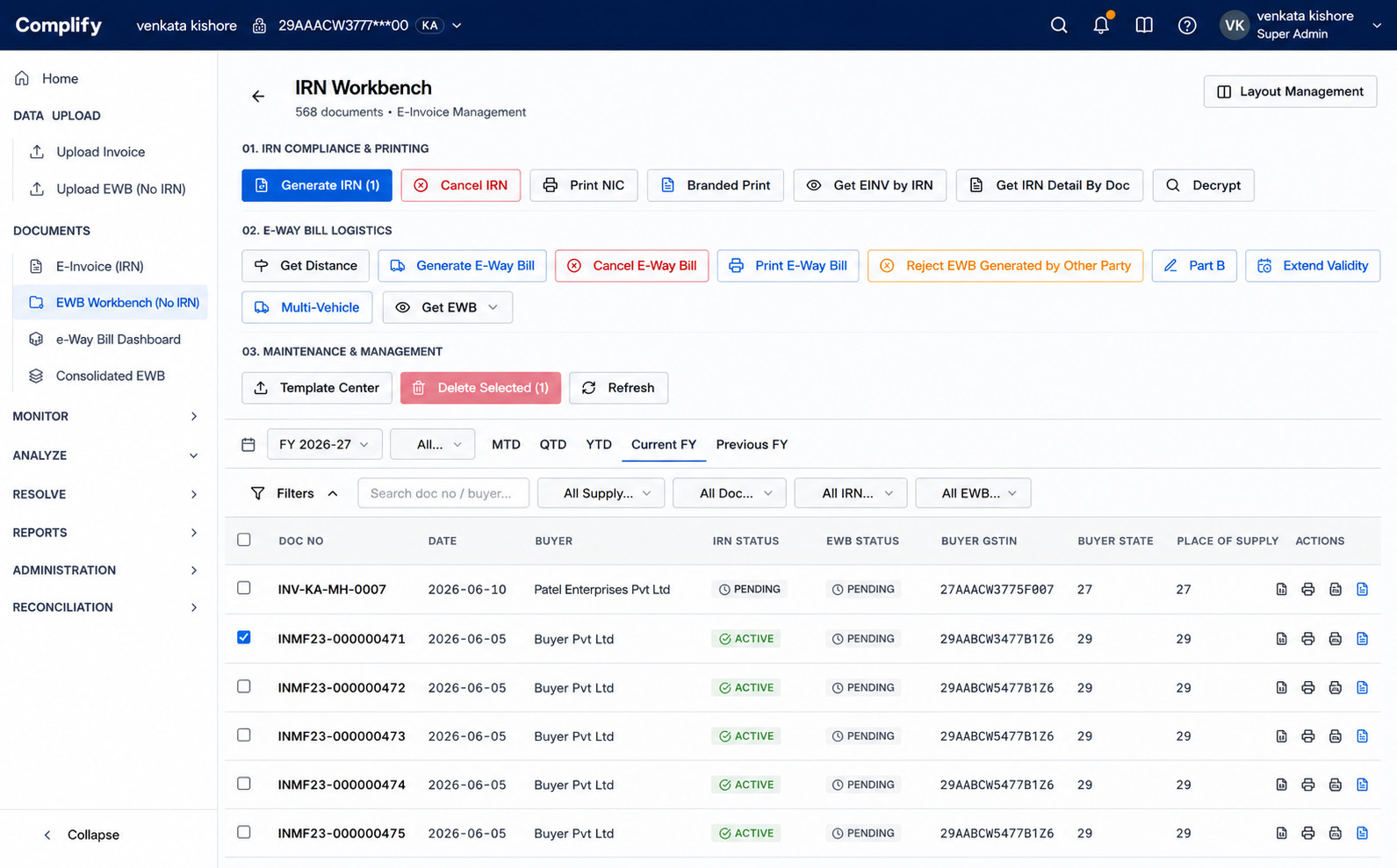Toggle the select-all checkbox in table header

pos(244,540)
